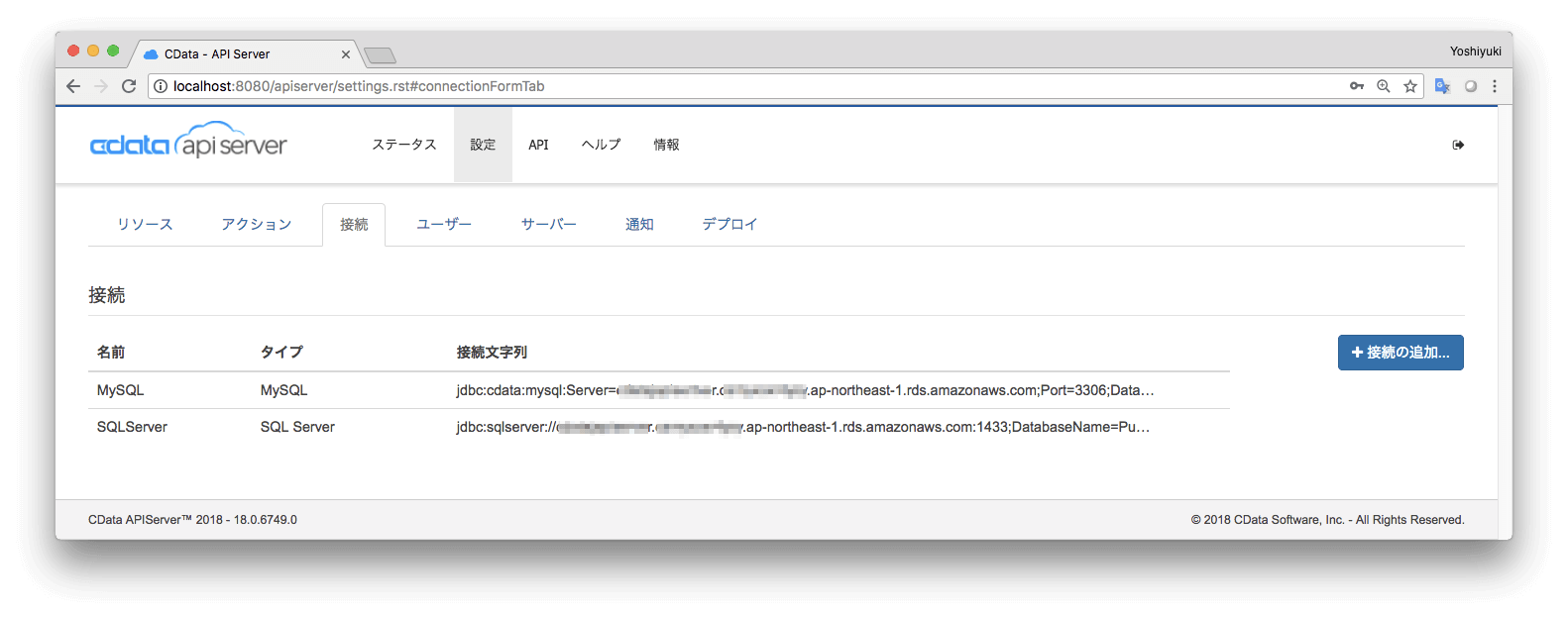1568x619 pixels.
Task: Click the タイプ column header
Action: (x=281, y=353)
